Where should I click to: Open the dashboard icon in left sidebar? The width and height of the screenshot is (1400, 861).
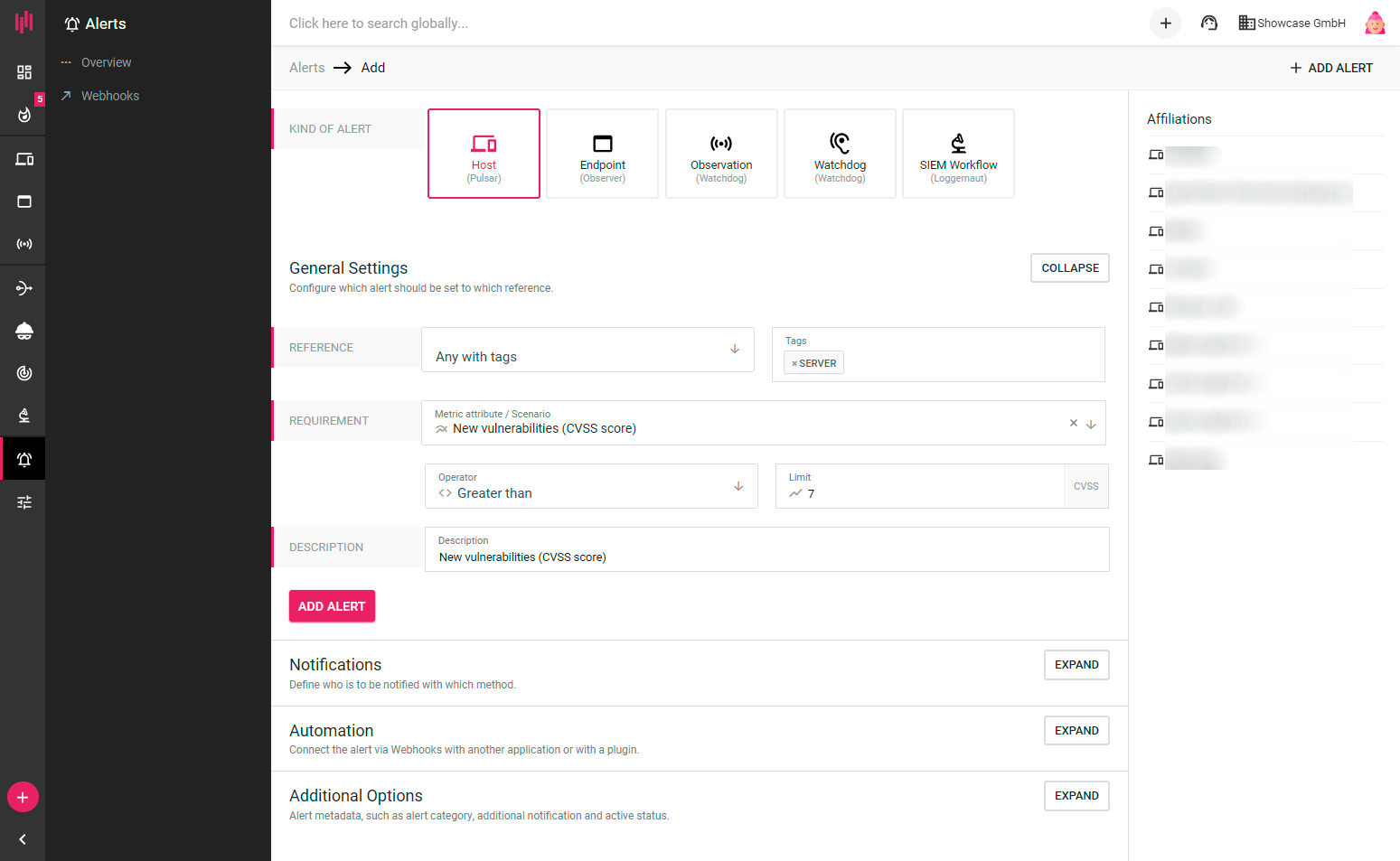(x=24, y=72)
